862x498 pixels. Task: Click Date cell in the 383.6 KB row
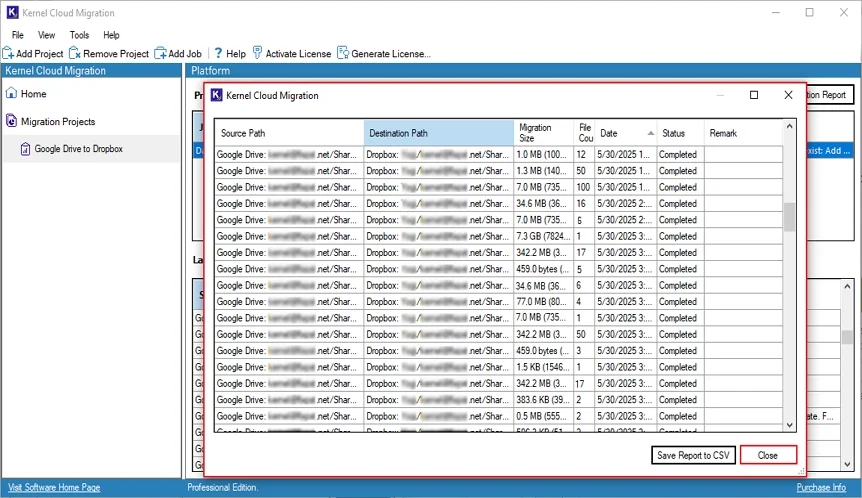625,400
